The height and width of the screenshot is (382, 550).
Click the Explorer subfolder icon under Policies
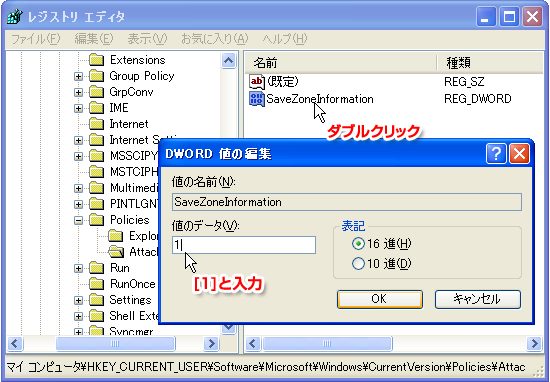point(115,236)
